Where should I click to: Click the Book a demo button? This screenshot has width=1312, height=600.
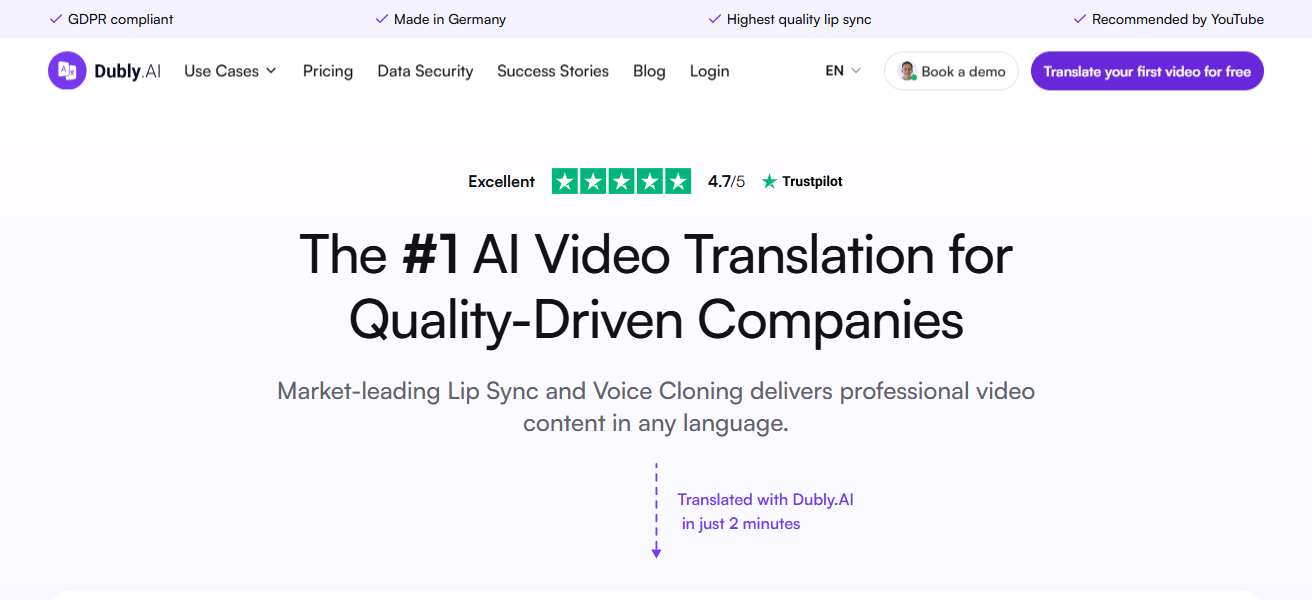[950, 71]
